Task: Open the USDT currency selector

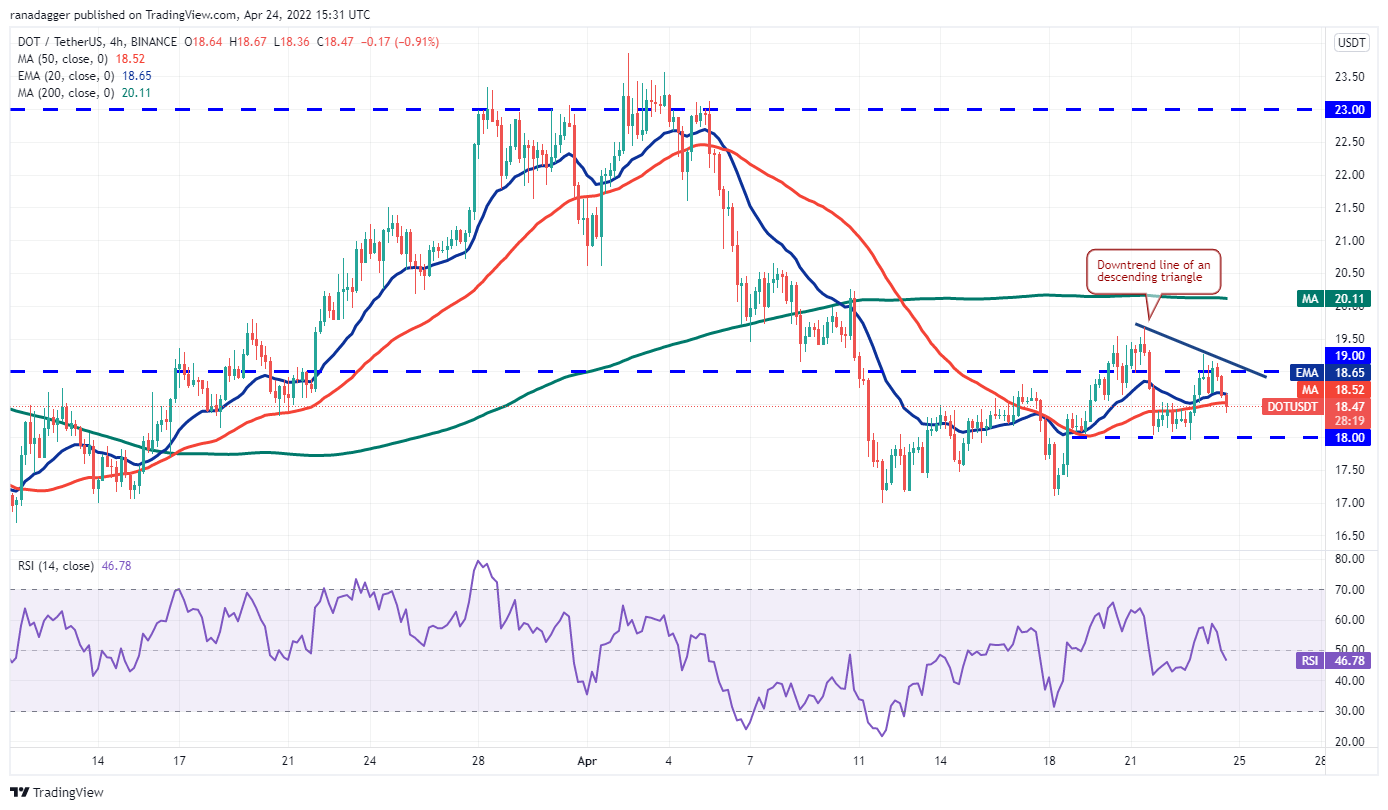Action: 1352,42
